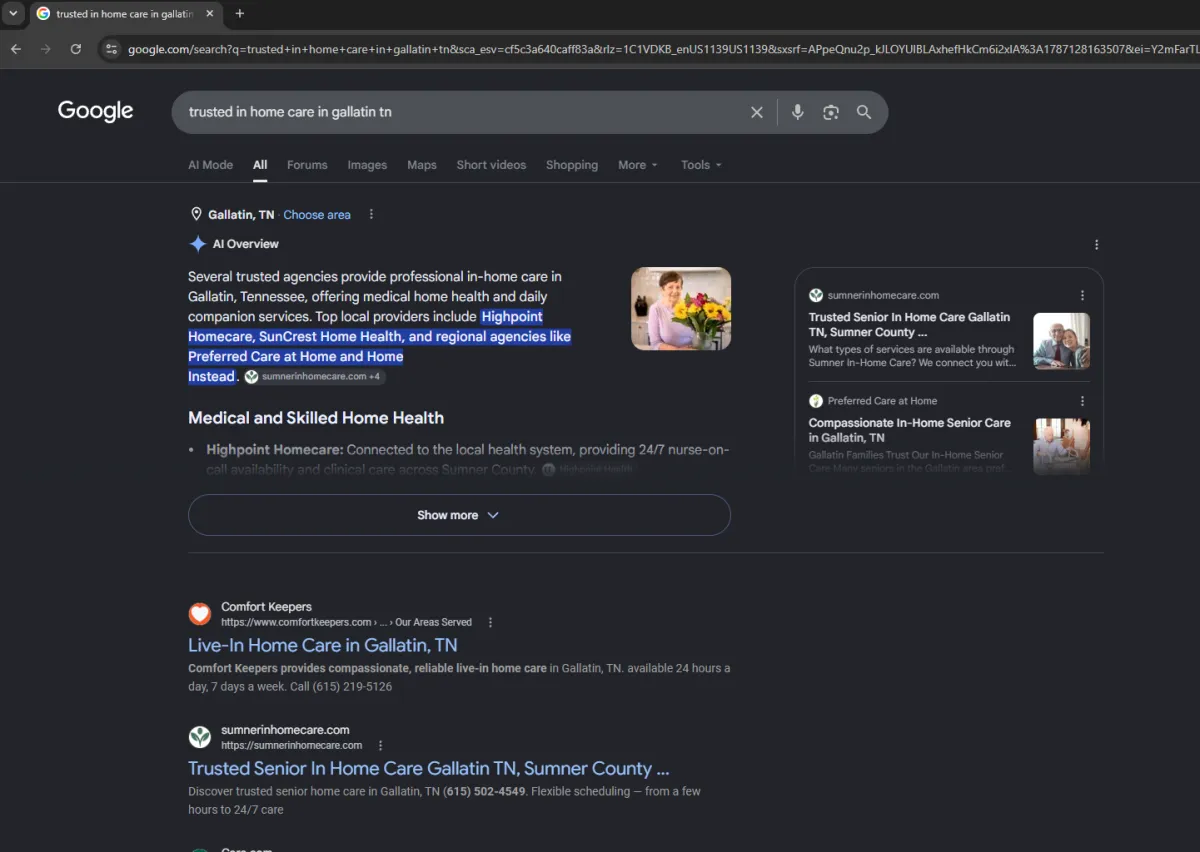Click the Choose area link

point(317,214)
